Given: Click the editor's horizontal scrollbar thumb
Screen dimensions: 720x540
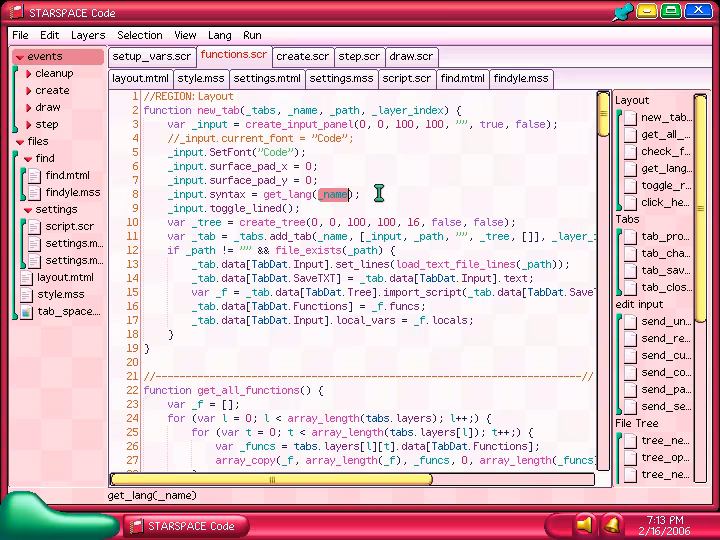Looking at the screenshot, I should [271, 479].
